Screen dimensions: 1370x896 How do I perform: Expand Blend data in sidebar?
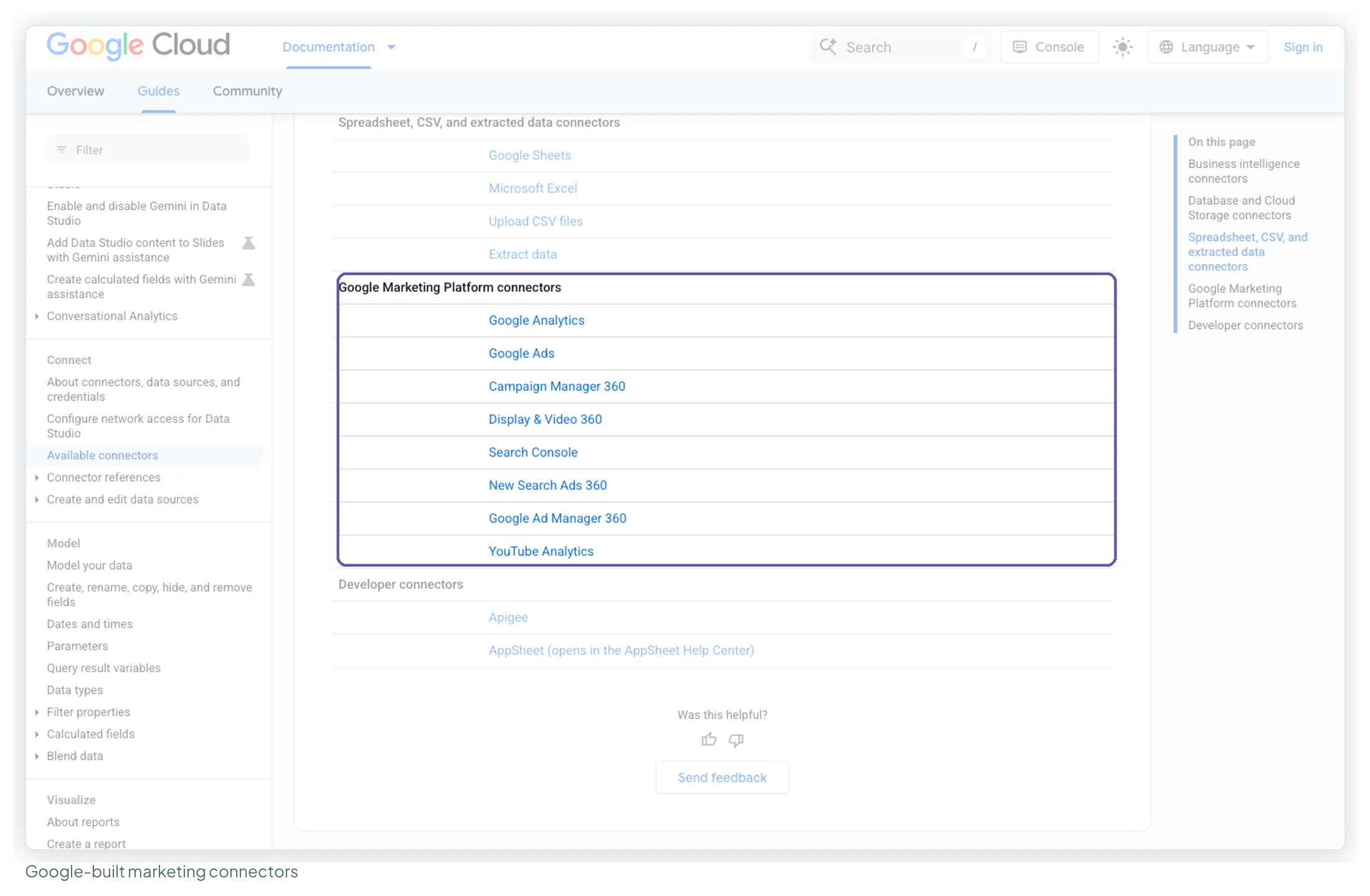tap(37, 756)
